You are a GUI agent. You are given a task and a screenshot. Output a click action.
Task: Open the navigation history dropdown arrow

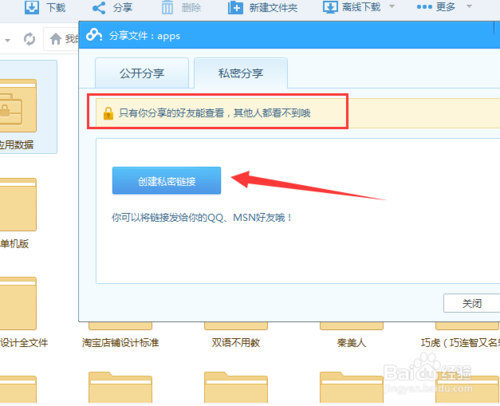7,40
